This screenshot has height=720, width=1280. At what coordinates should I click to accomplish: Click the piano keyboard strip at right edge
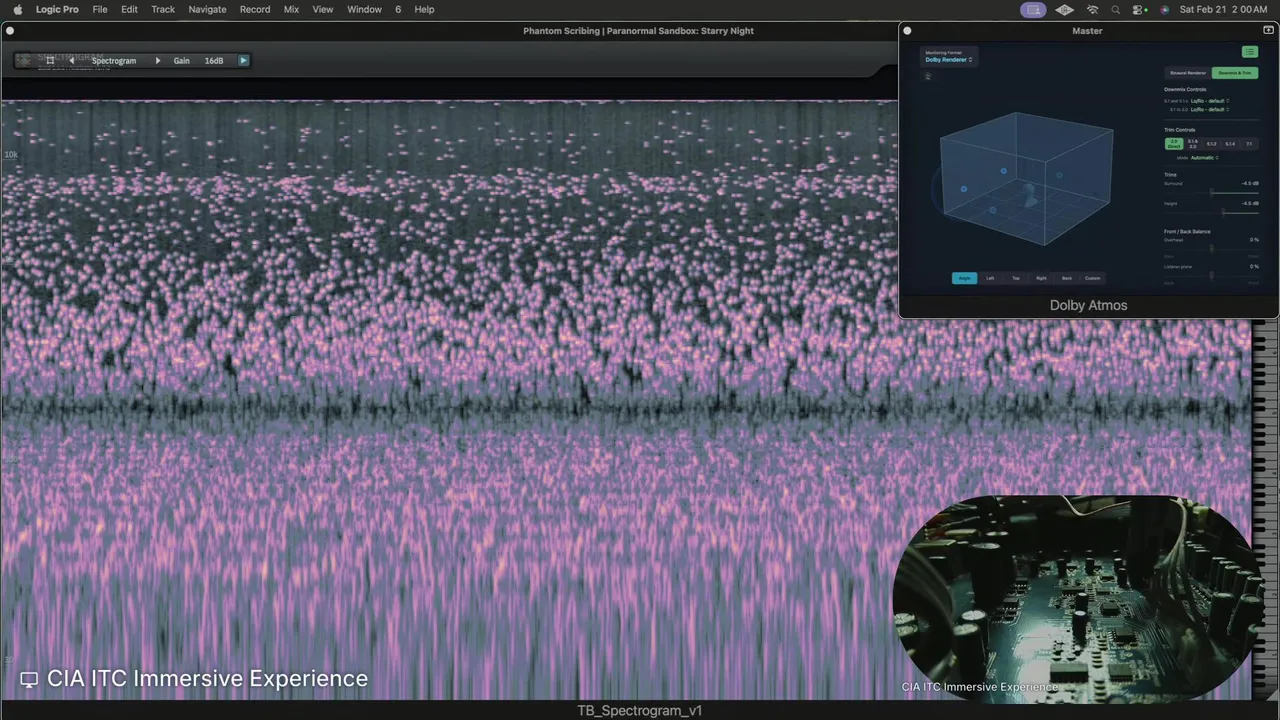coord(1265,510)
